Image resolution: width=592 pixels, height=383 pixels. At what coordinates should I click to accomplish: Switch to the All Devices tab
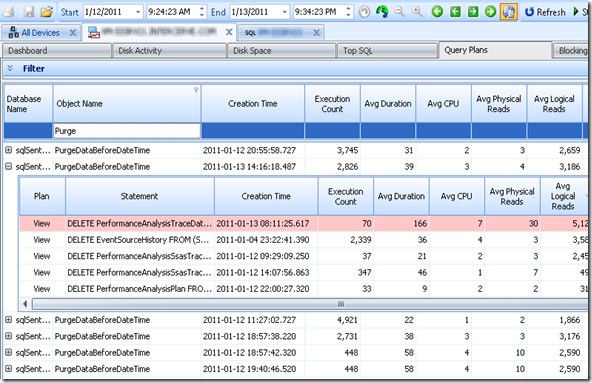[x=40, y=33]
